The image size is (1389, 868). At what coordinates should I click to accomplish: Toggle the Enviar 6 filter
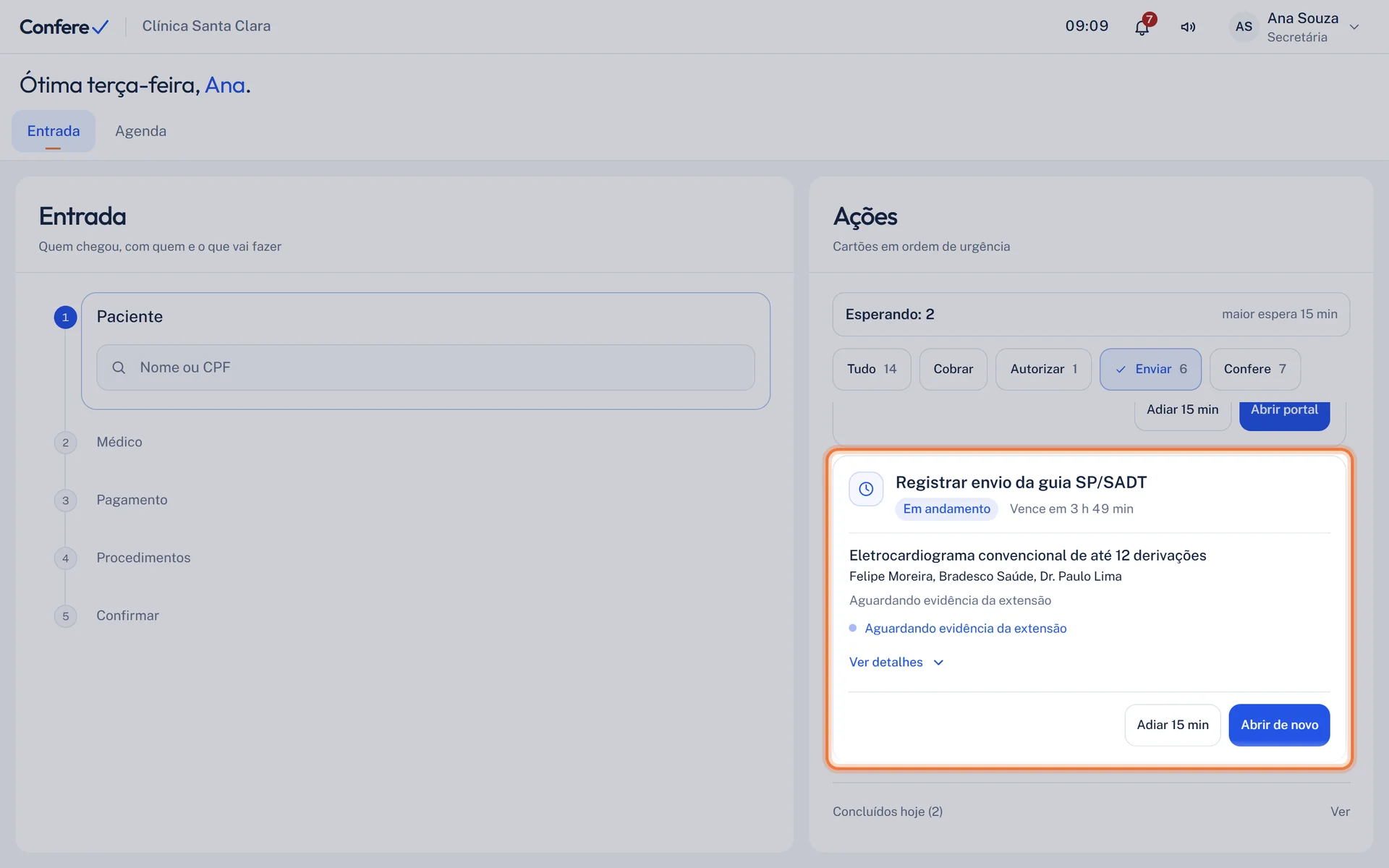click(1150, 369)
